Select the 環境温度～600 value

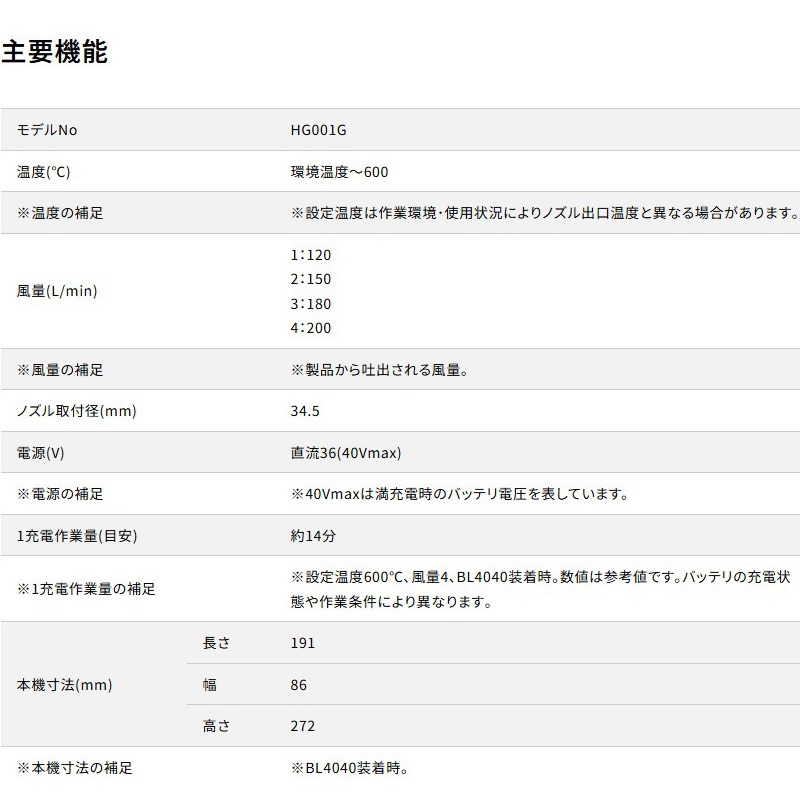pos(339,172)
